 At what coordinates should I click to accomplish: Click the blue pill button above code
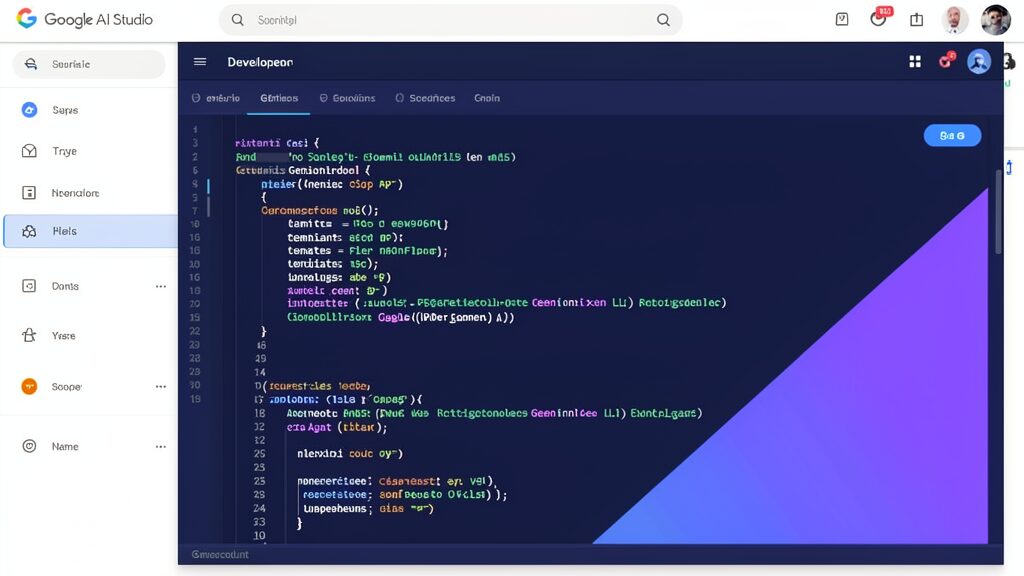coord(952,135)
